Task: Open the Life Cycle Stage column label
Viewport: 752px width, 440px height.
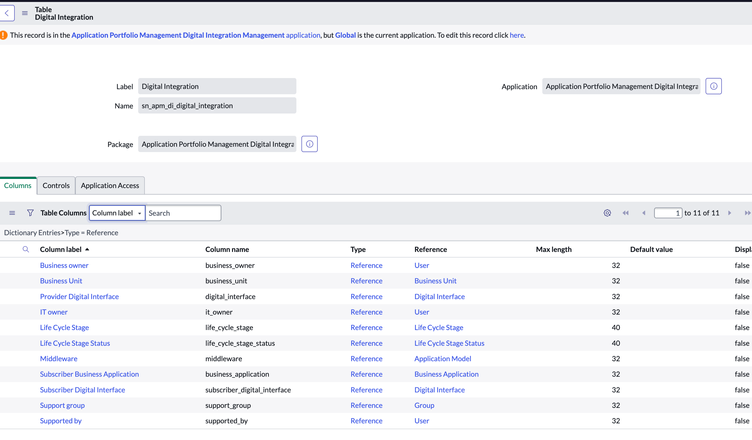Action: (x=64, y=328)
